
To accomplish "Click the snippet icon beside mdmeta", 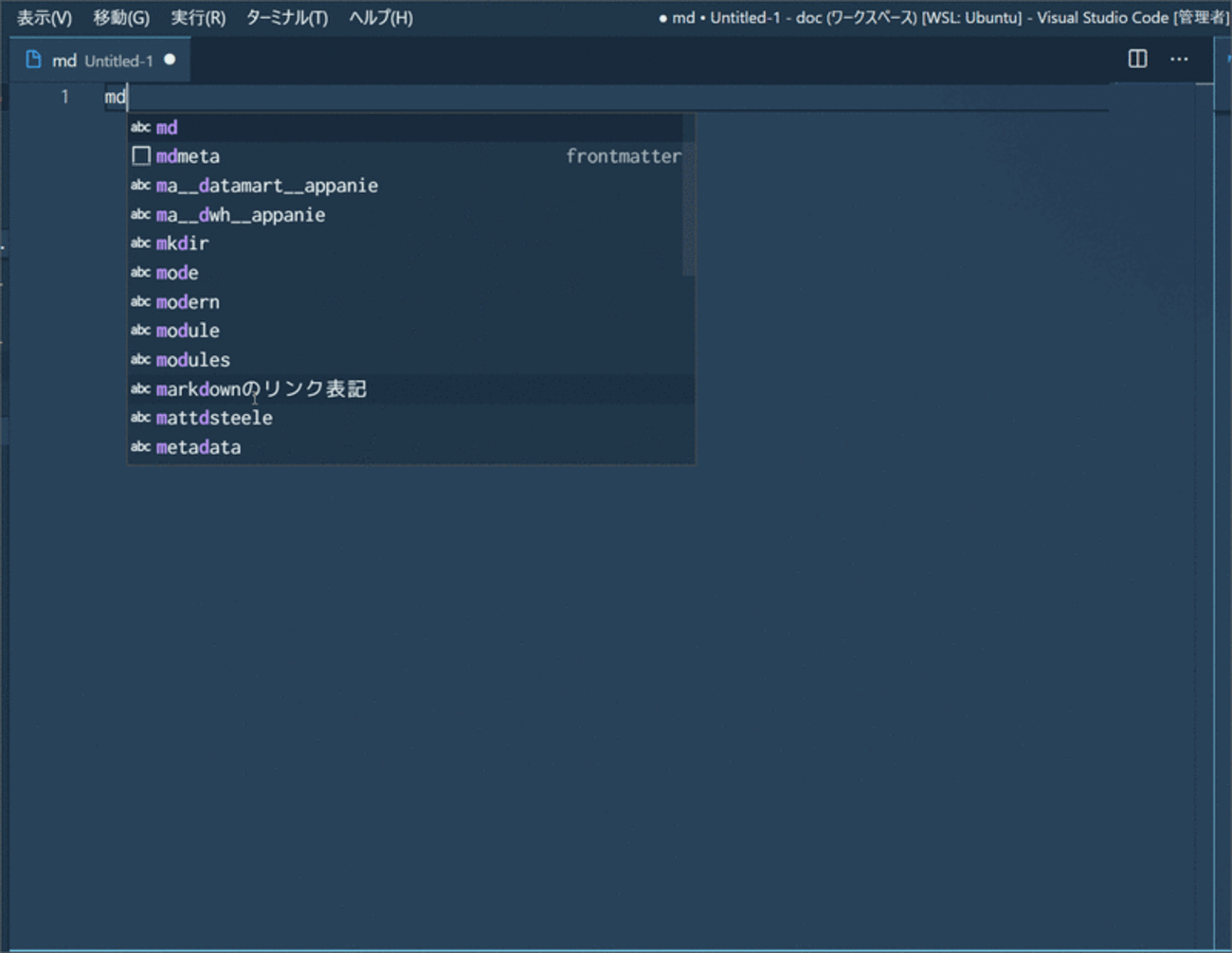I will (141, 156).
